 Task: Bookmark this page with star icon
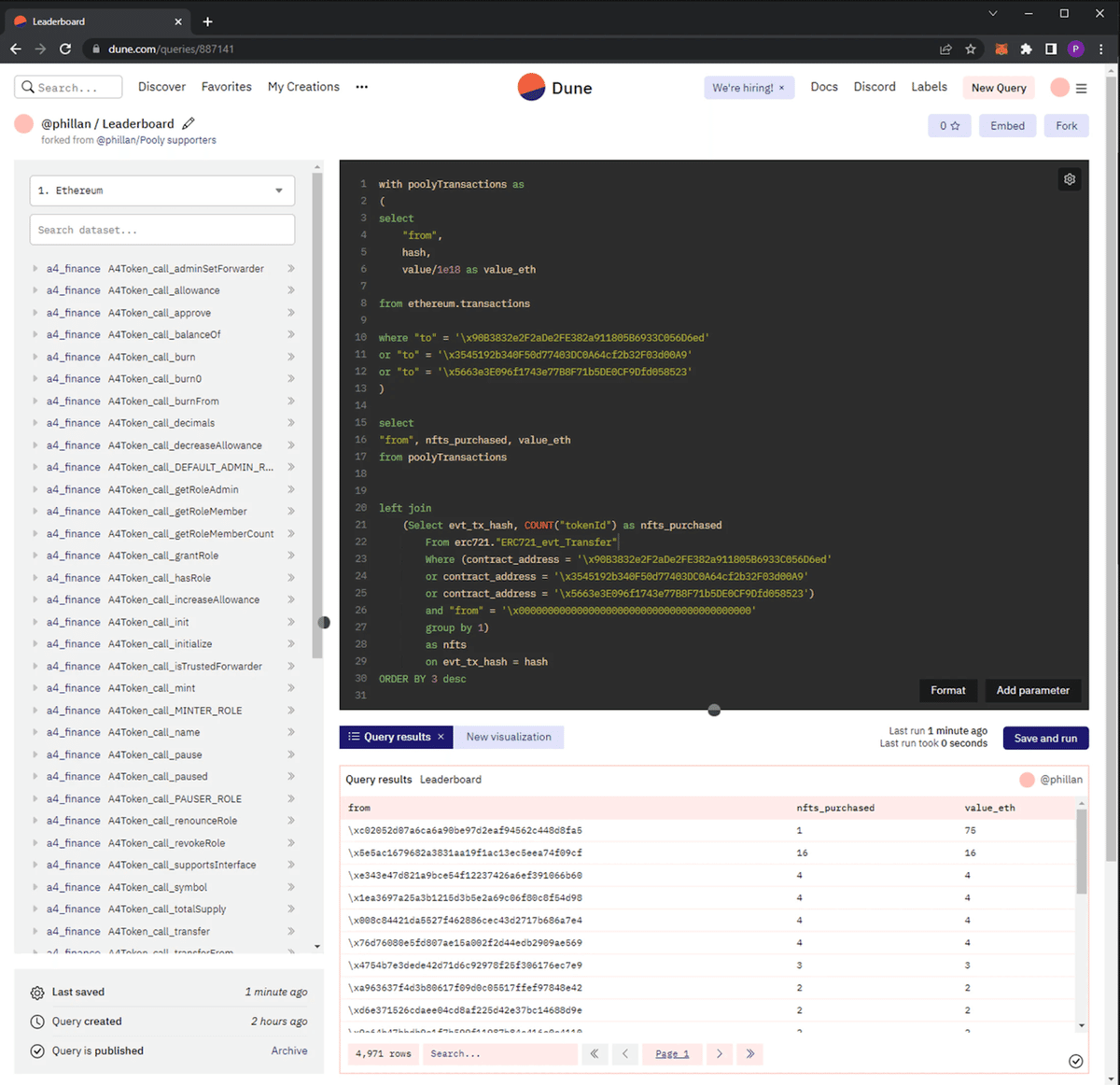[x=971, y=49]
